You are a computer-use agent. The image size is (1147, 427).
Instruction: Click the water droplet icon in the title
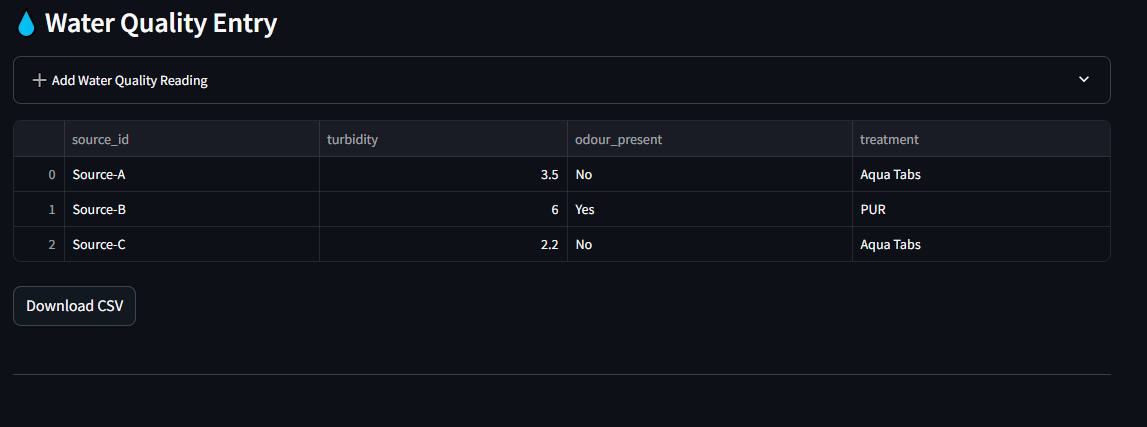coord(27,24)
